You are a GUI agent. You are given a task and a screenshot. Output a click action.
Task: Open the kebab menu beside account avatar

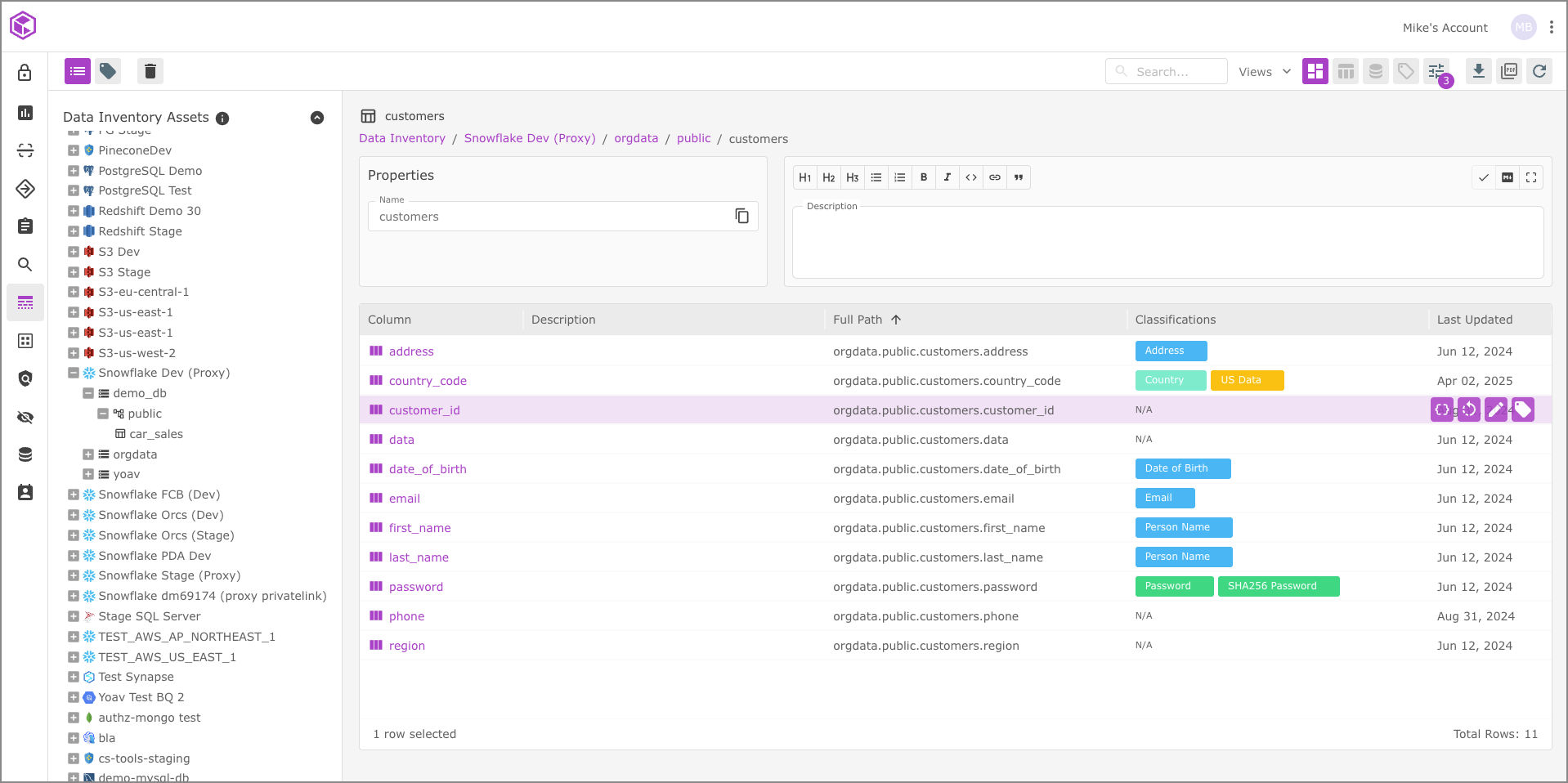1551,27
